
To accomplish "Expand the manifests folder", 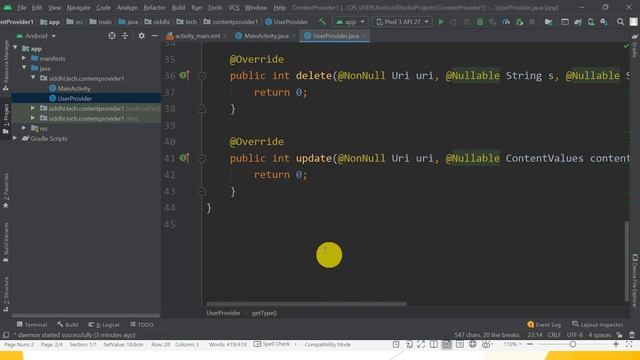I will 24,58.
